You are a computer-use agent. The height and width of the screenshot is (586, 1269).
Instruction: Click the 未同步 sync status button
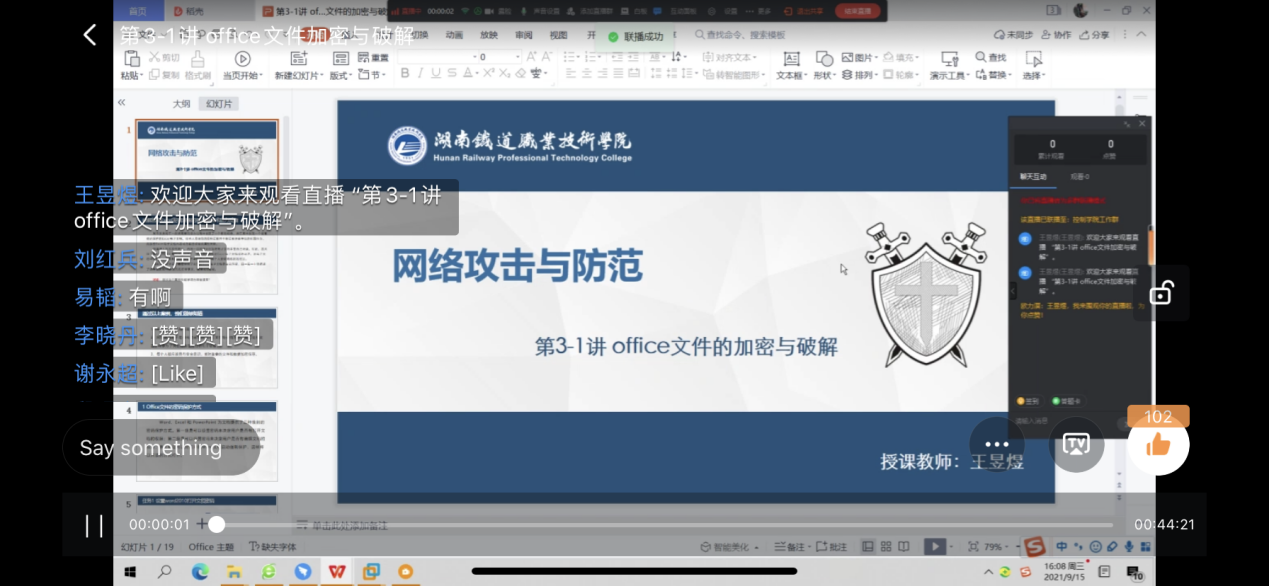point(1012,35)
